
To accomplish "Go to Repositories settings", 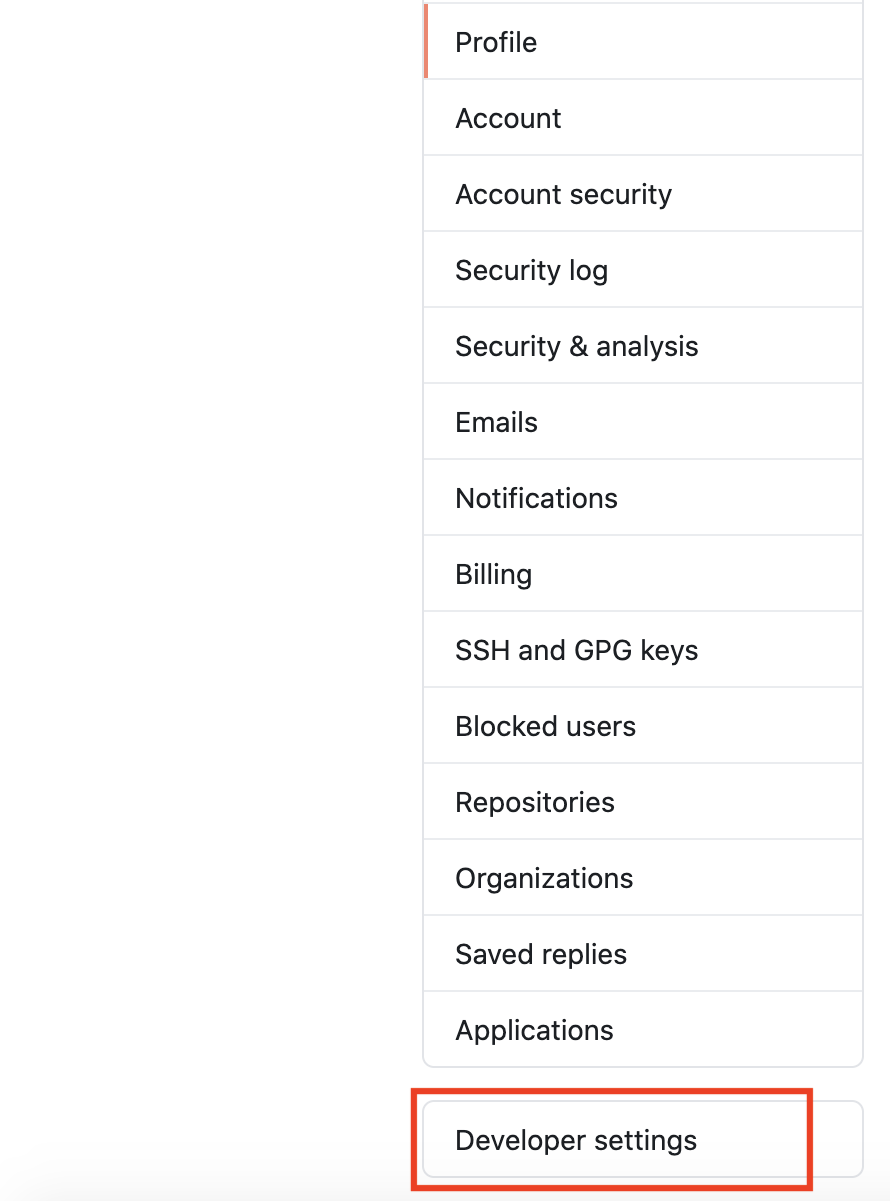I will click(x=534, y=802).
